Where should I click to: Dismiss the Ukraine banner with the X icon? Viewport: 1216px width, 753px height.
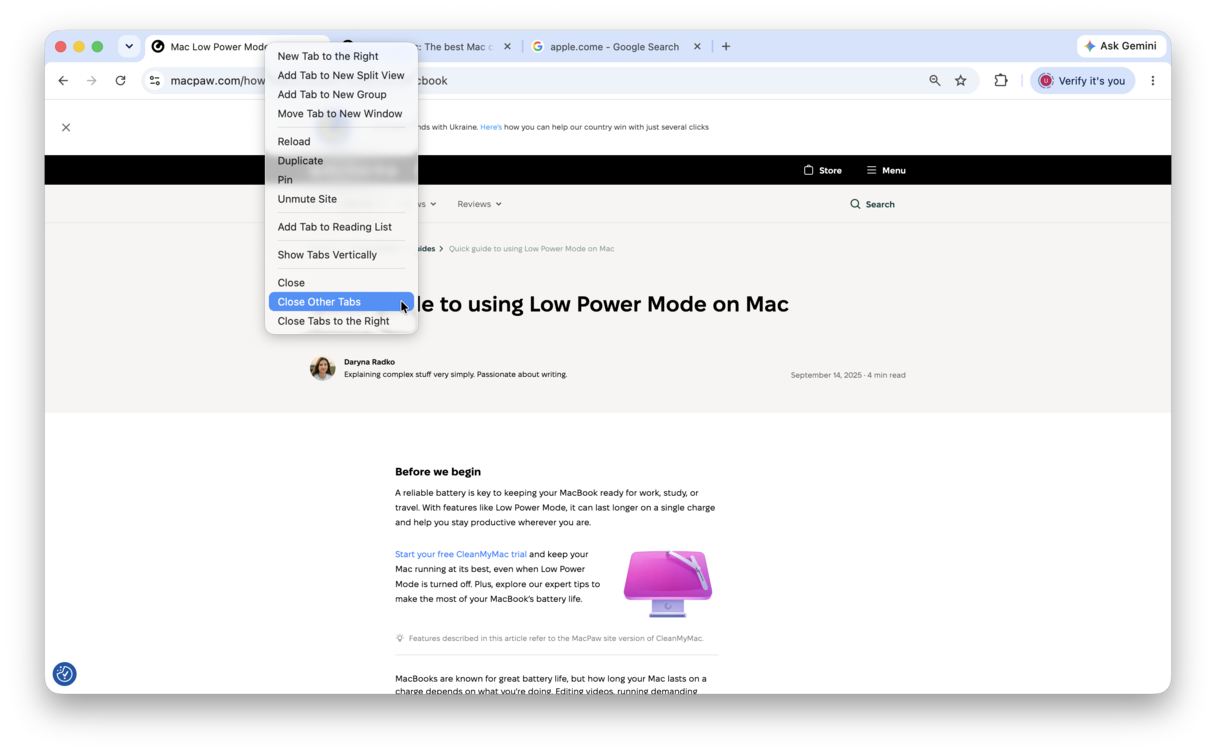tap(66, 127)
